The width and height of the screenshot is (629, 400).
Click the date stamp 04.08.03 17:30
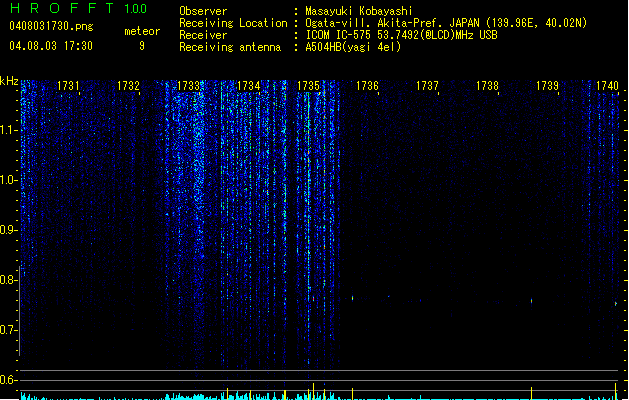tap(51, 46)
